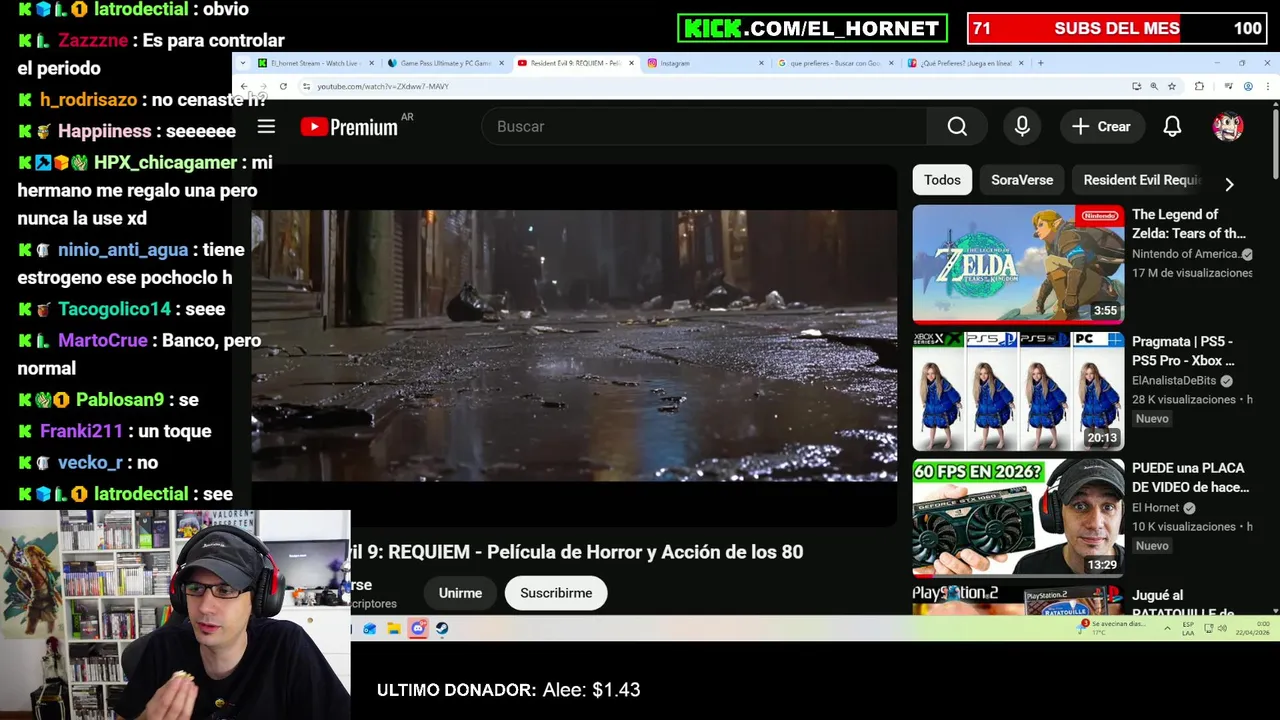This screenshot has height=720, width=1280.
Task: Open the PUEDE una PLACA DE VIDEO title
Action: click(x=1191, y=478)
